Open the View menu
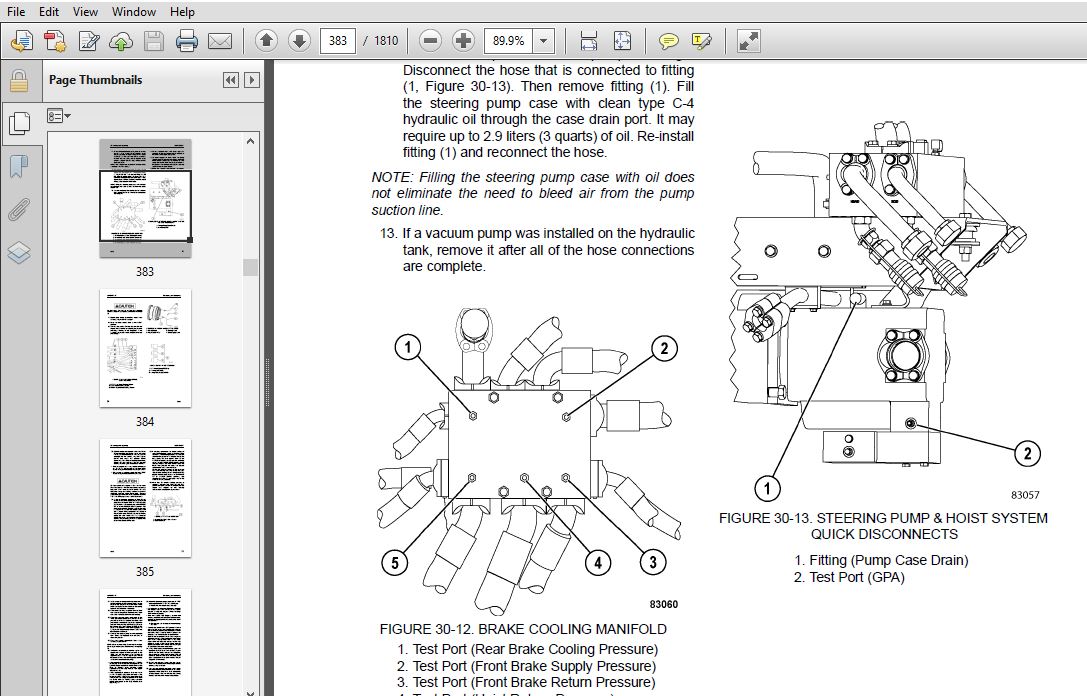Screen dimensions: 1087x696 [85, 12]
